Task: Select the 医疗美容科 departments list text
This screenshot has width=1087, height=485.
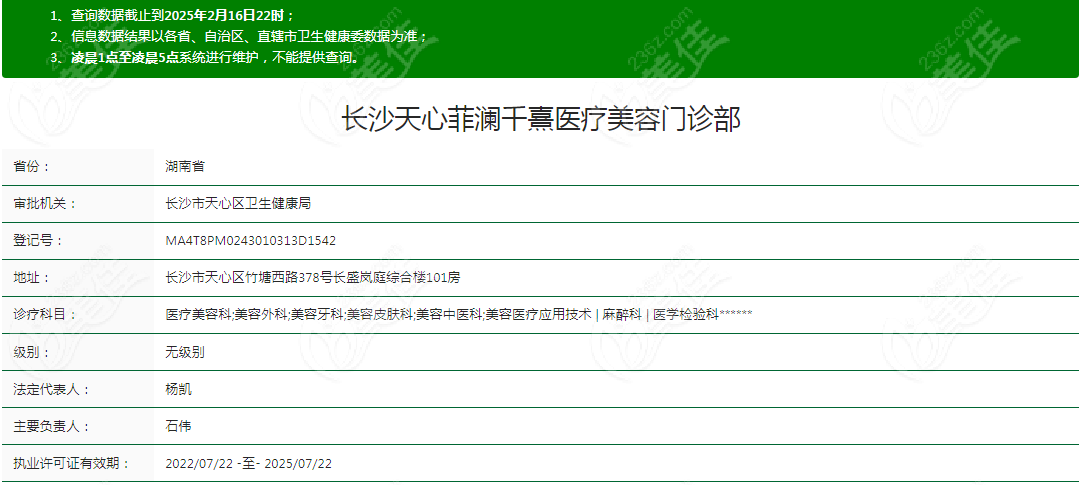Action: pos(458,315)
